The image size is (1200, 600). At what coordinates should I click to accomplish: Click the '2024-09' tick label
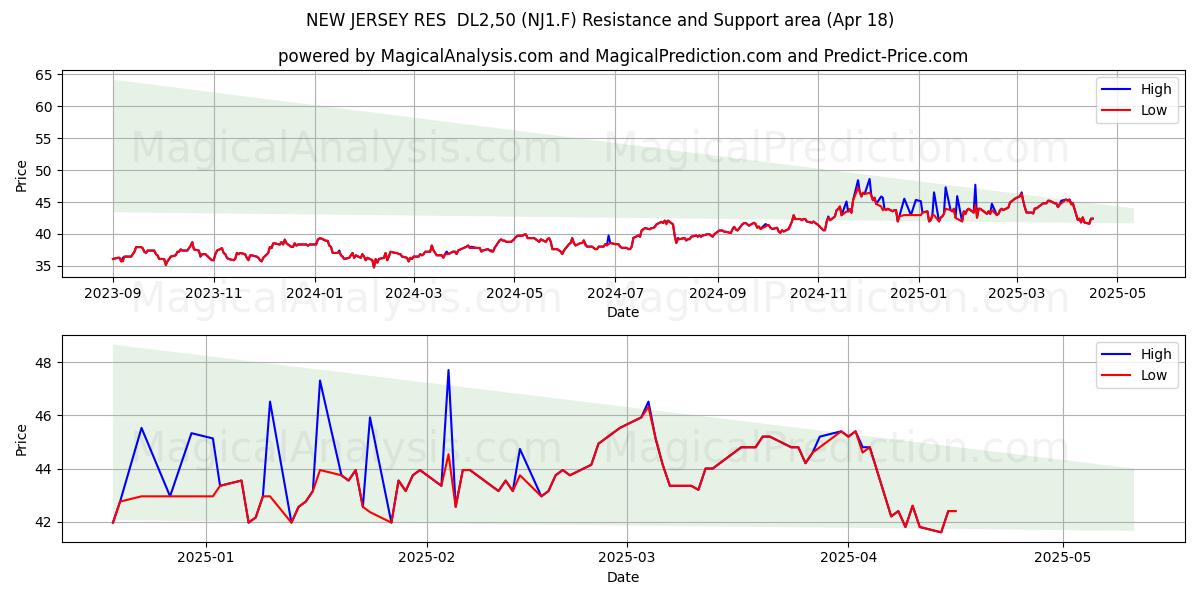click(x=718, y=293)
